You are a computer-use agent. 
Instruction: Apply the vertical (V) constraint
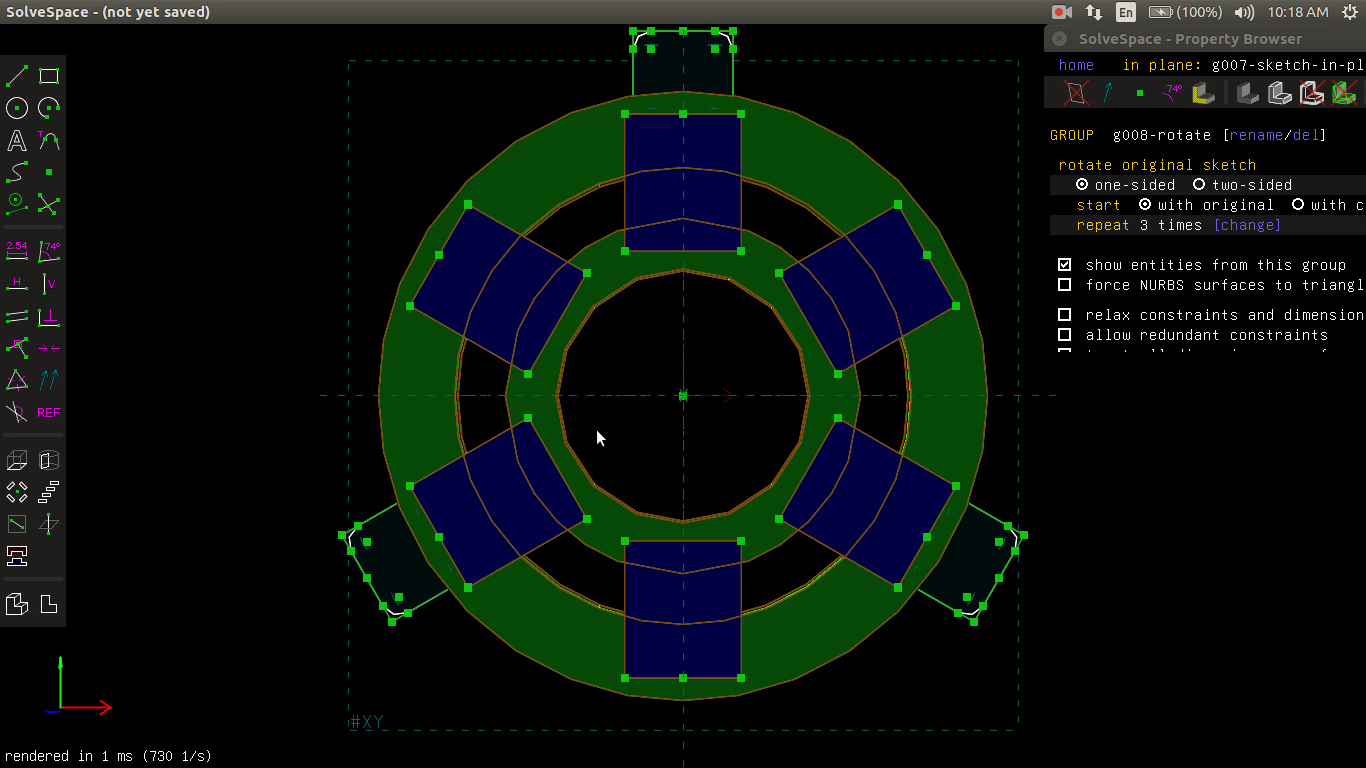49,284
